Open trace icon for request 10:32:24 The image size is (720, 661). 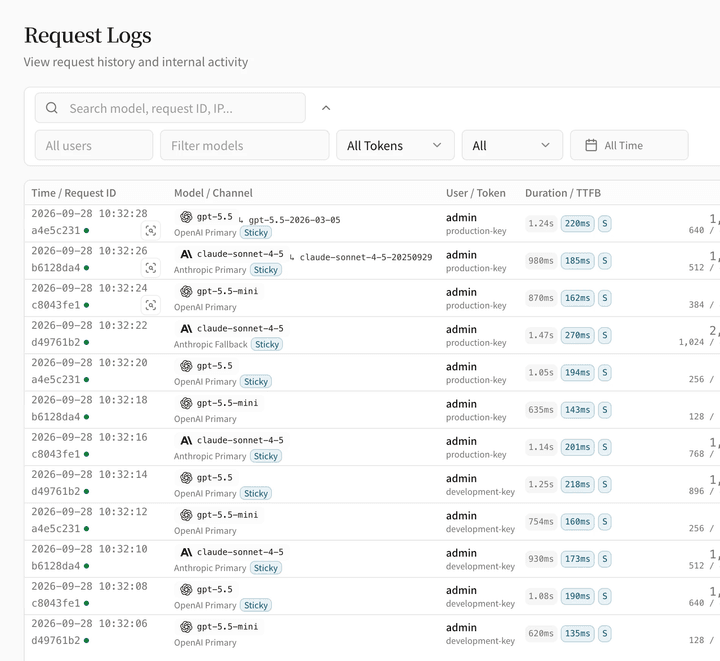(x=151, y=305)
